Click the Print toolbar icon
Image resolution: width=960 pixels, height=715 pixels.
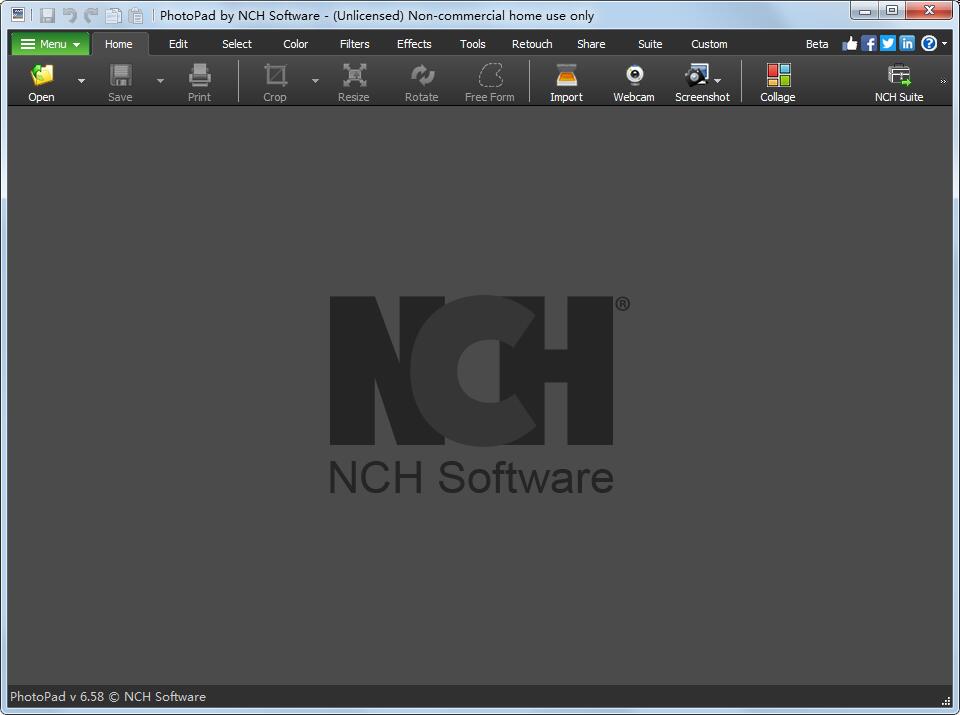200,83
